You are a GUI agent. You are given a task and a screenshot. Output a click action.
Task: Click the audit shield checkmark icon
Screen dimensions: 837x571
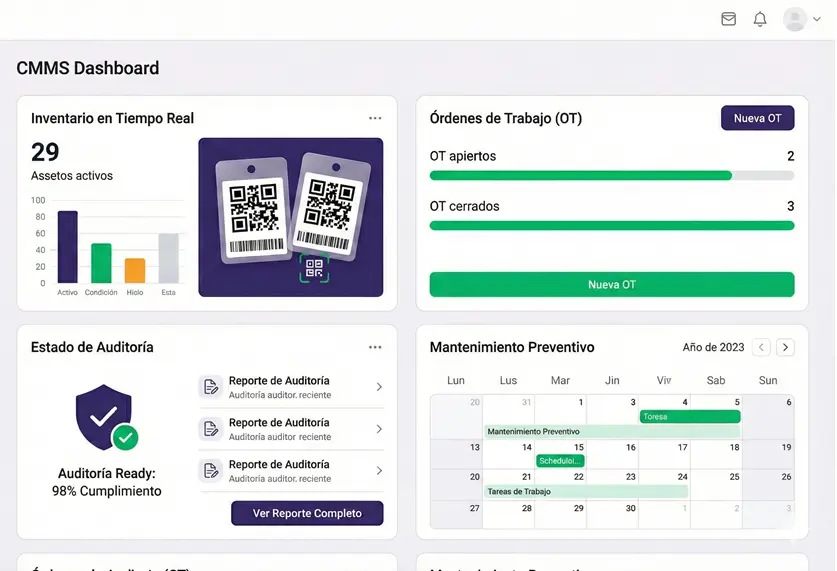click(x=106, y=417)
